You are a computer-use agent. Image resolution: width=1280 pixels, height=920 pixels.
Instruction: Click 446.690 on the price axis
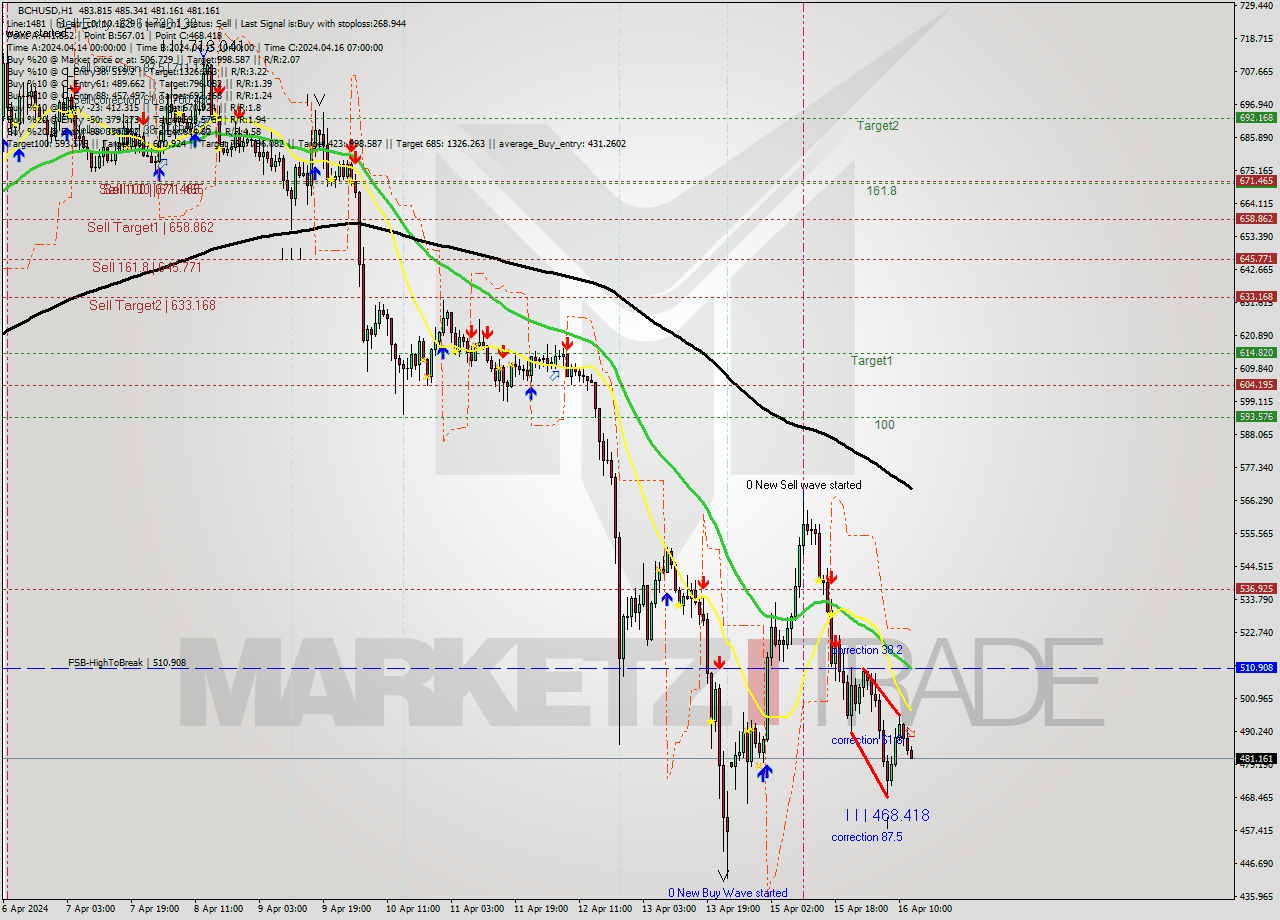(1256, 863)
